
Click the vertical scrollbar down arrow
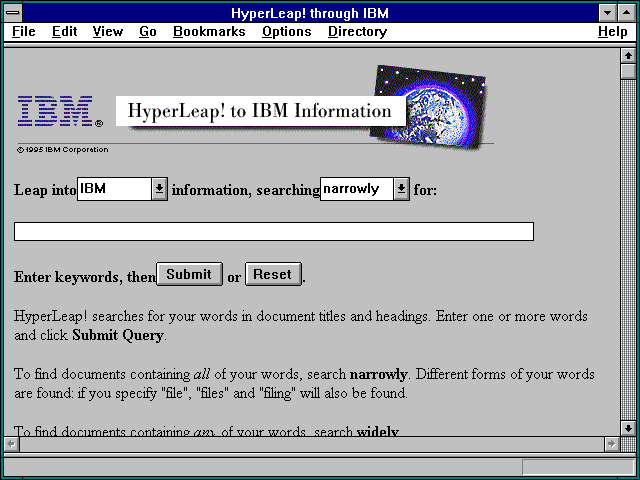[628, 428]
